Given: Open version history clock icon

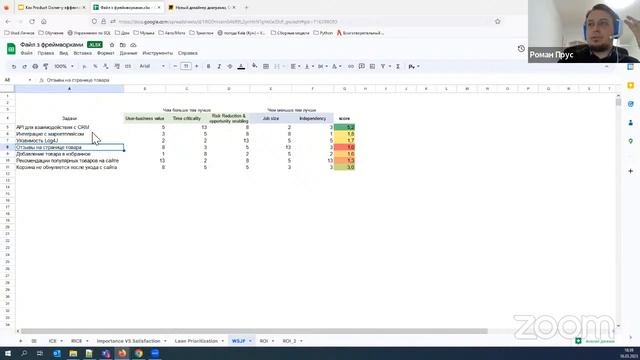Looking at the screenshot, I should 521,49.
